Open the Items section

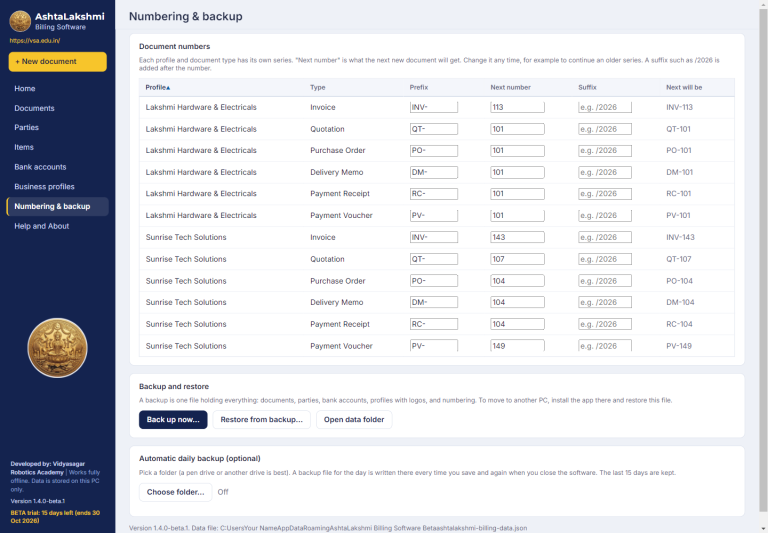tap(24, 147)
